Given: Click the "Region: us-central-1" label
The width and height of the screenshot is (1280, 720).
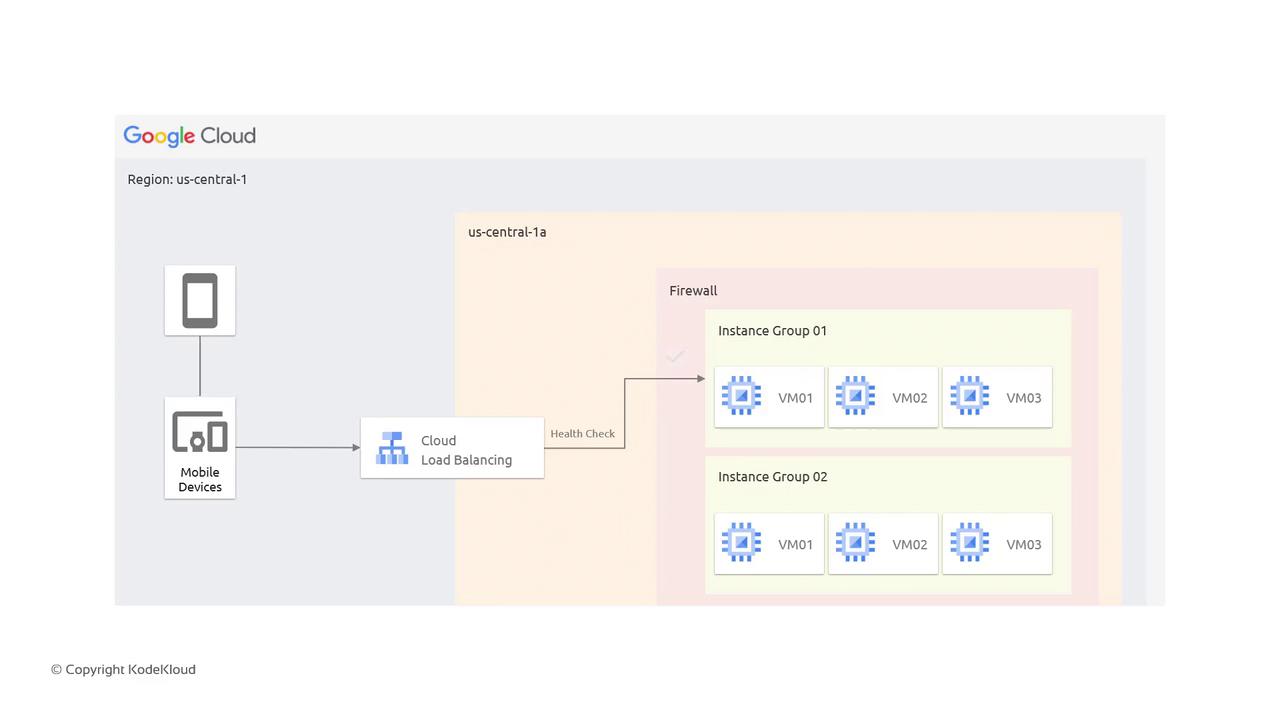Looking at the screenshot, I should point(187,180).
